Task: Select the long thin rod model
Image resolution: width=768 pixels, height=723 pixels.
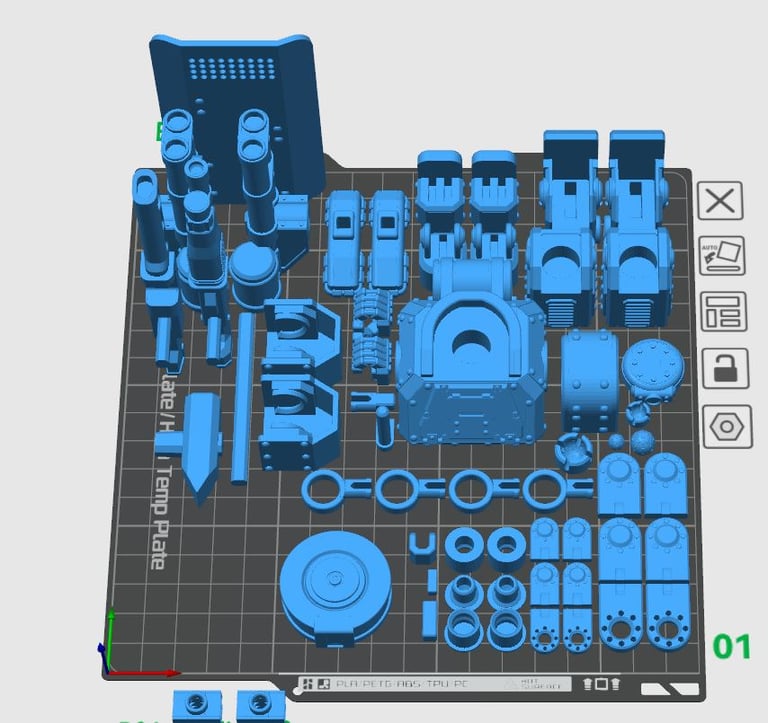Action: tap(243, 398)
